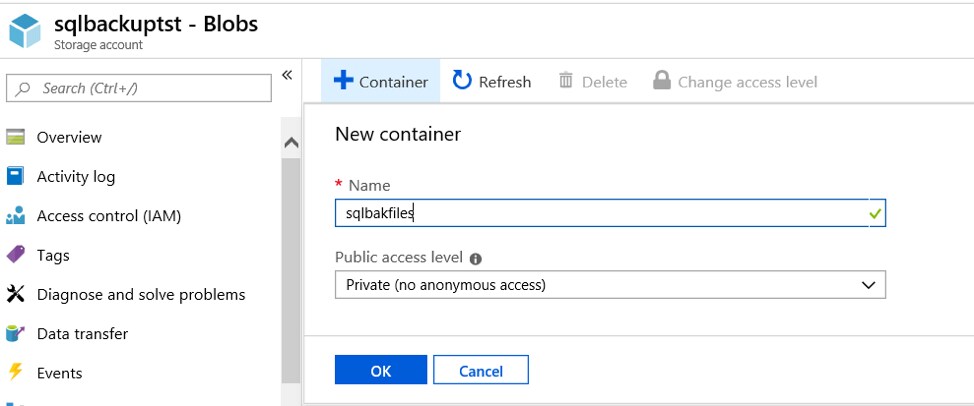The width and height of the screenshot is (974, 406).
Task: Open Data transfer via its bucket icon
Action: tap(15, 334)
